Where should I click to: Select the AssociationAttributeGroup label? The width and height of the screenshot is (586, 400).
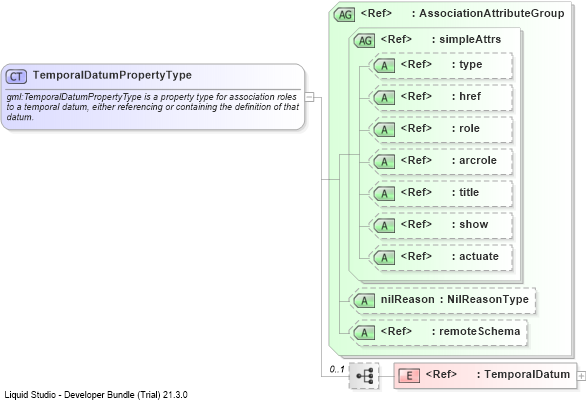492,13
